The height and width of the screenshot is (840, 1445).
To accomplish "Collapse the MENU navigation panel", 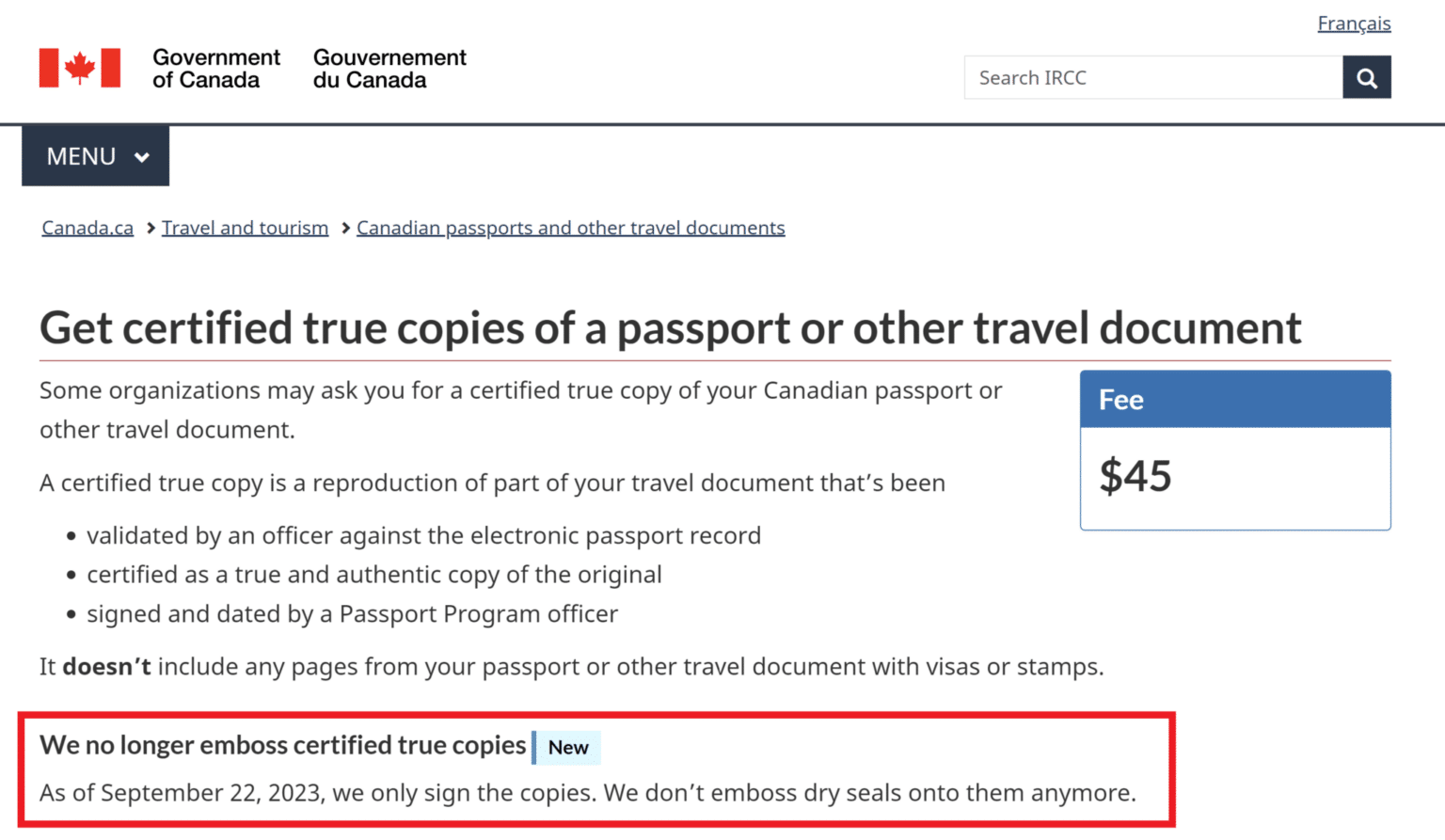I will click(x=94, y=155).
